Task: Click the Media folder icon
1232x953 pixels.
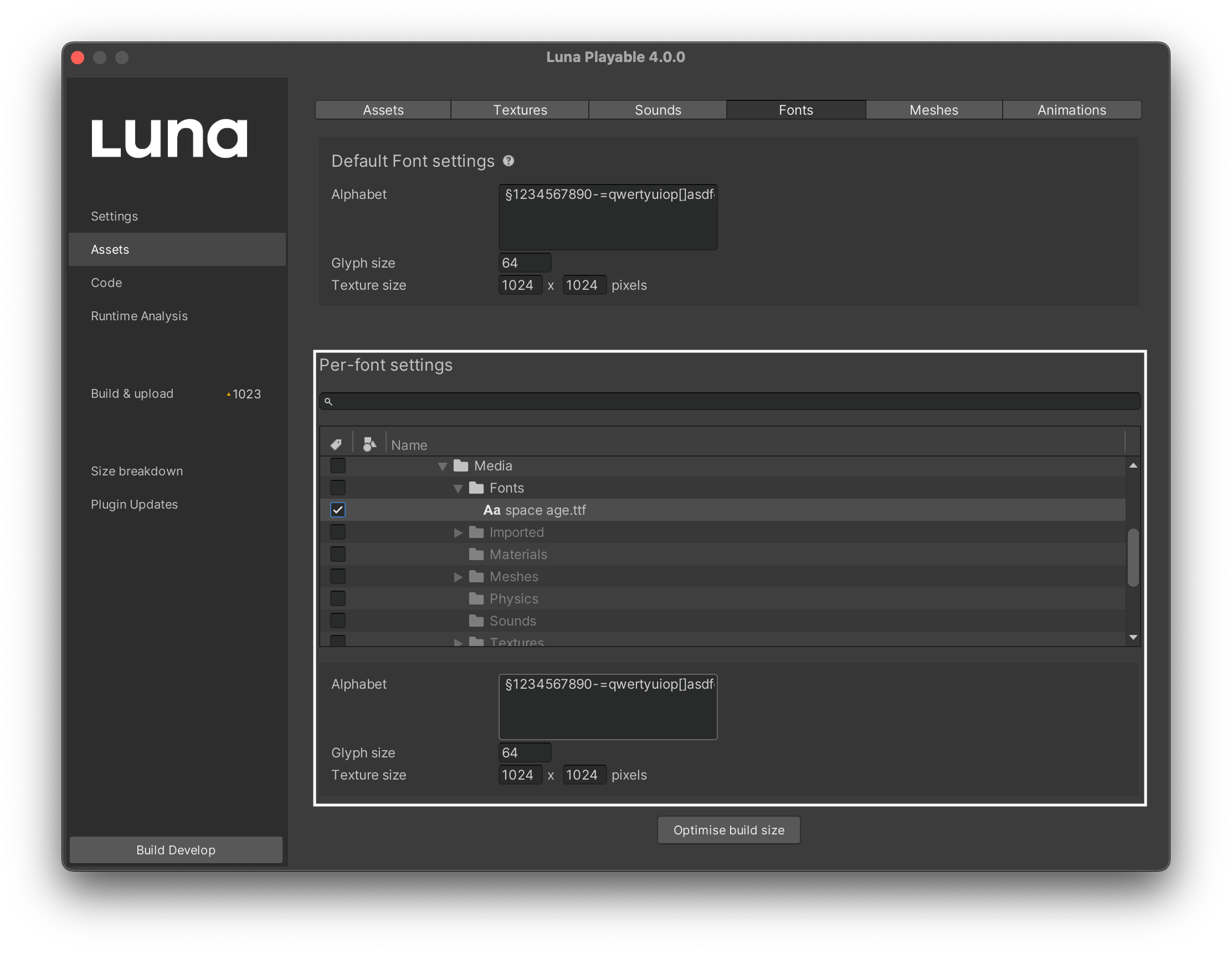Action: [x=461, y=465]
